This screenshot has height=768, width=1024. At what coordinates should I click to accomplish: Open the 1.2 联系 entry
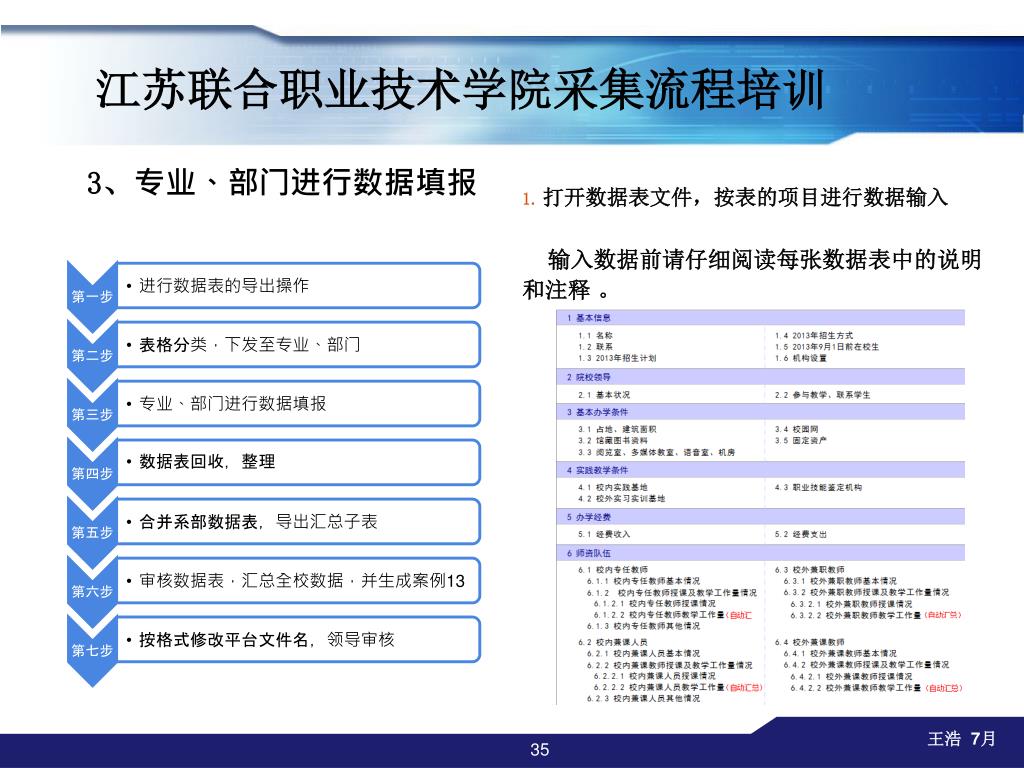(595, 347)
